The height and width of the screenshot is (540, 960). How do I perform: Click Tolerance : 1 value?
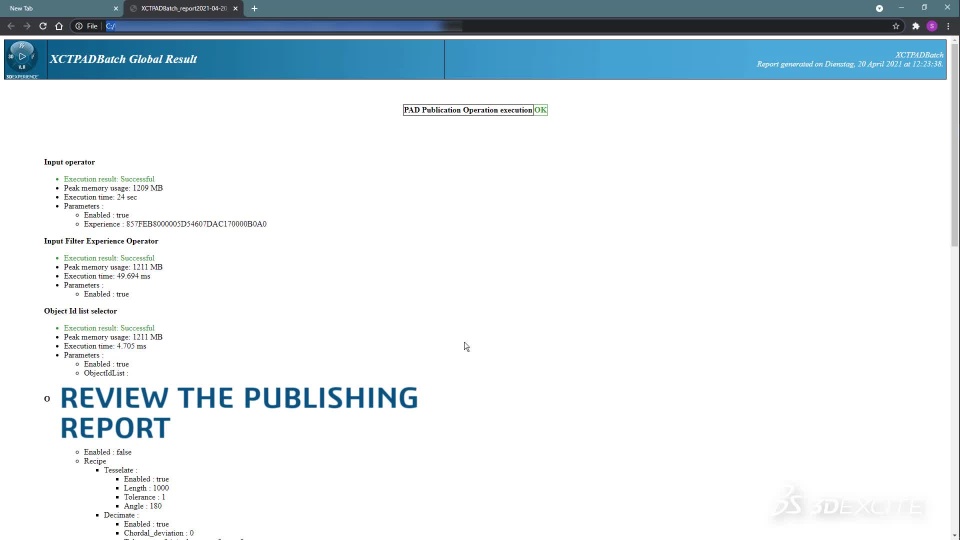tap(144, 497)
